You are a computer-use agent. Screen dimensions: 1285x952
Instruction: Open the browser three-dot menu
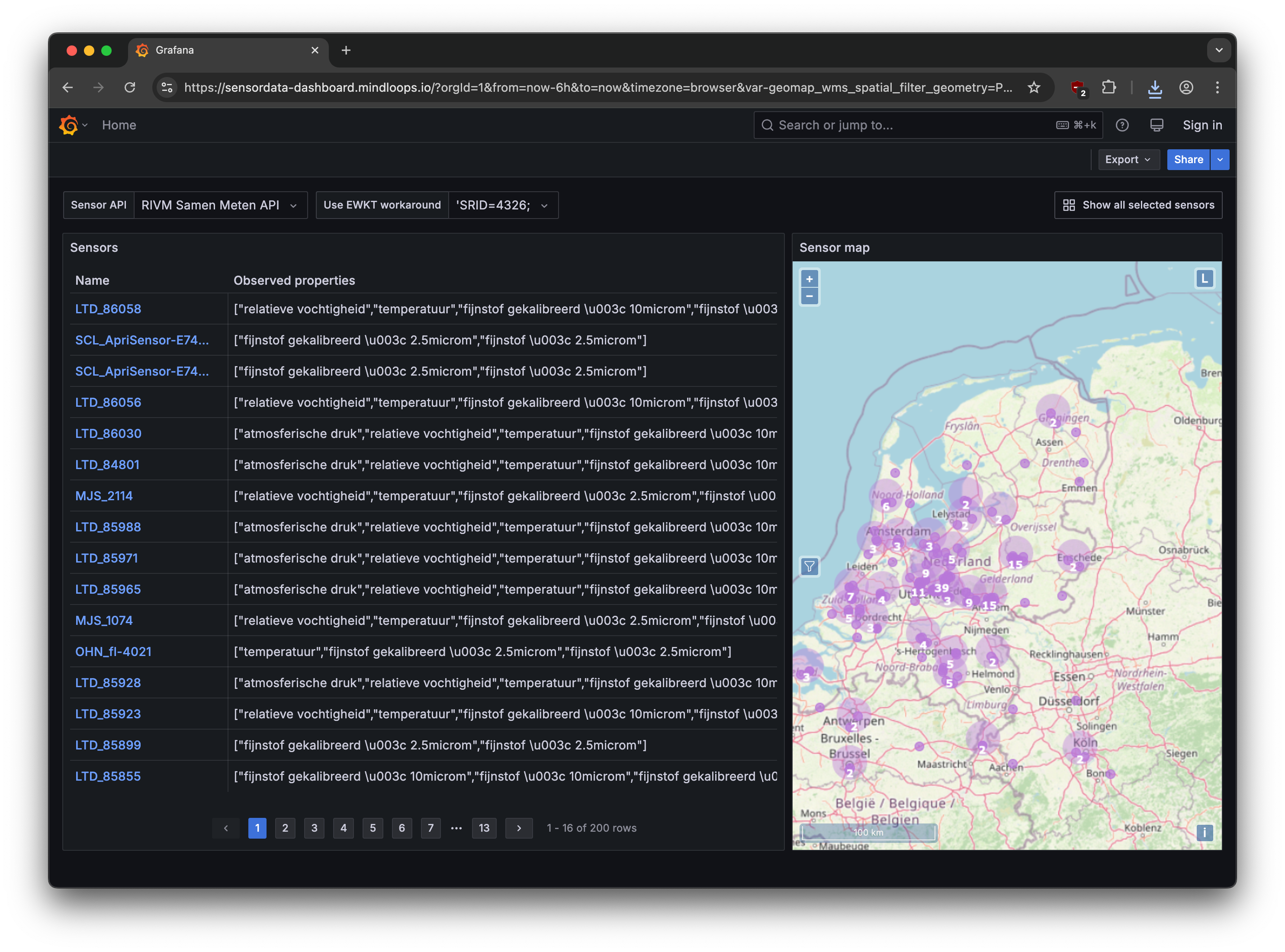click(x=1217, y=87)
